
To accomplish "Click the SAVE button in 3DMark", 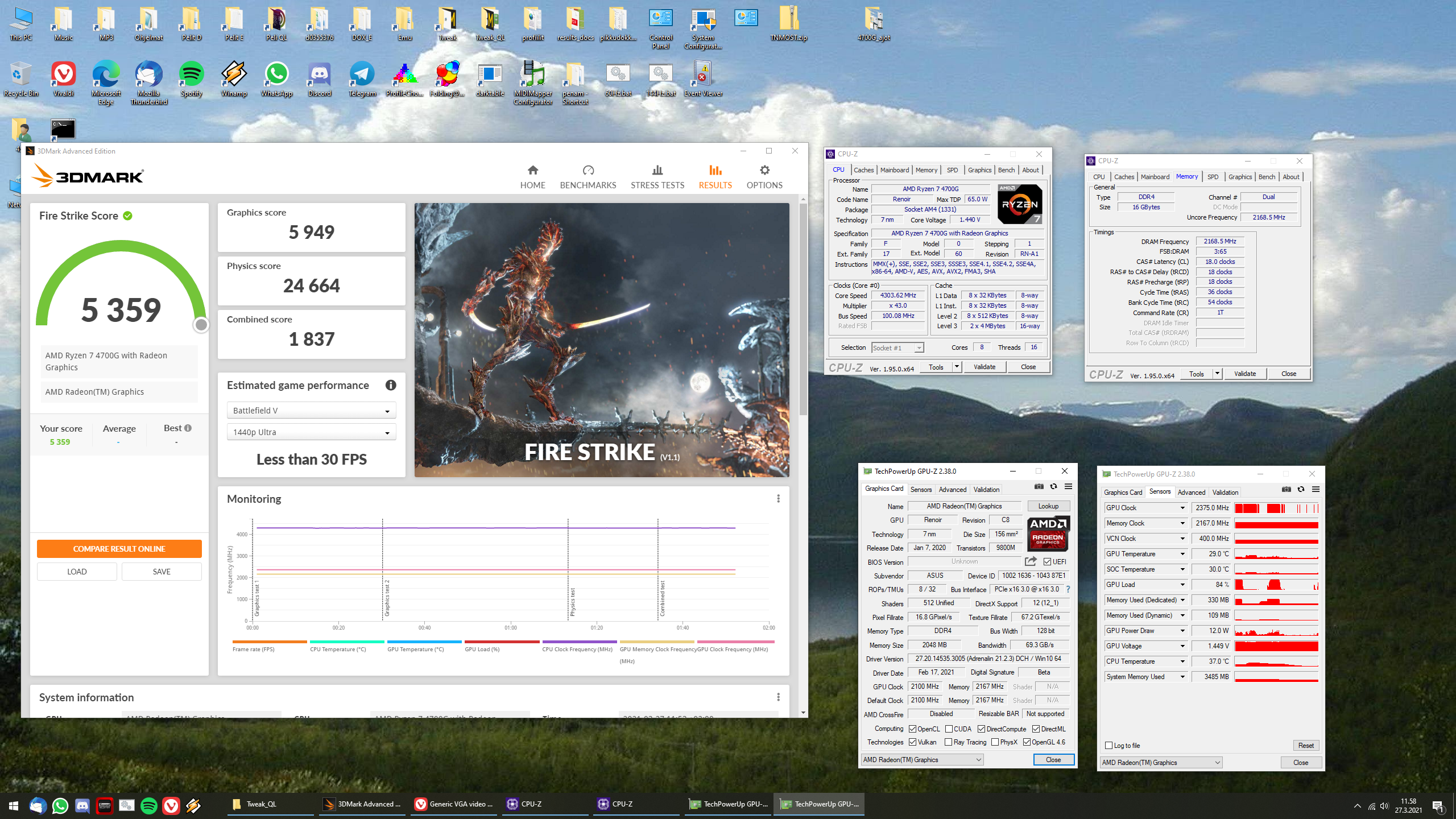I will click(x=162, y=572).
